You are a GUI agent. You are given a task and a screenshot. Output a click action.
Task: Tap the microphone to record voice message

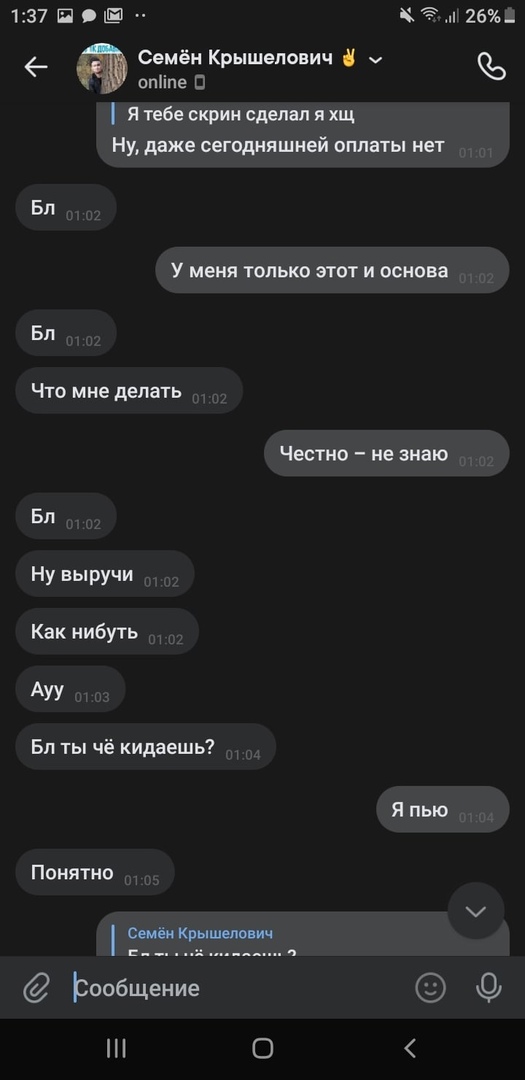coord(488,988)
